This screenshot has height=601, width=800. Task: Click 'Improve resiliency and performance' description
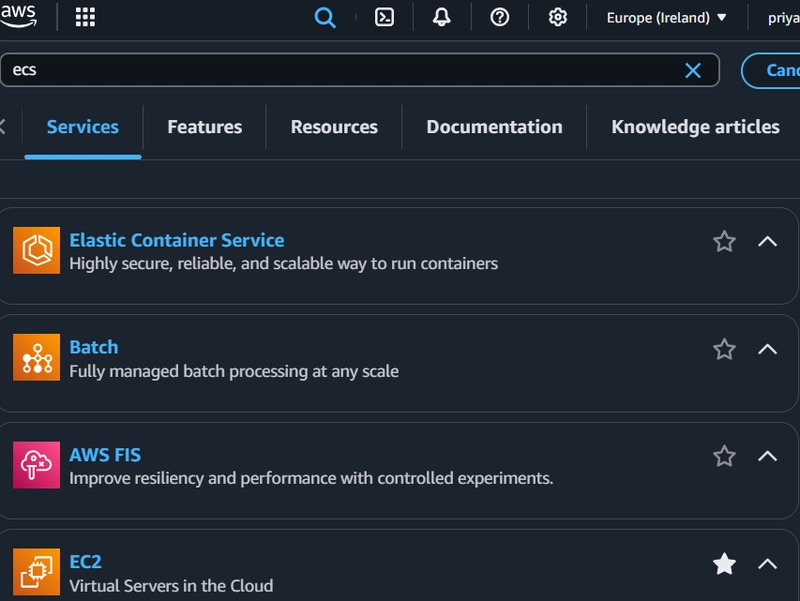point(311,479)
